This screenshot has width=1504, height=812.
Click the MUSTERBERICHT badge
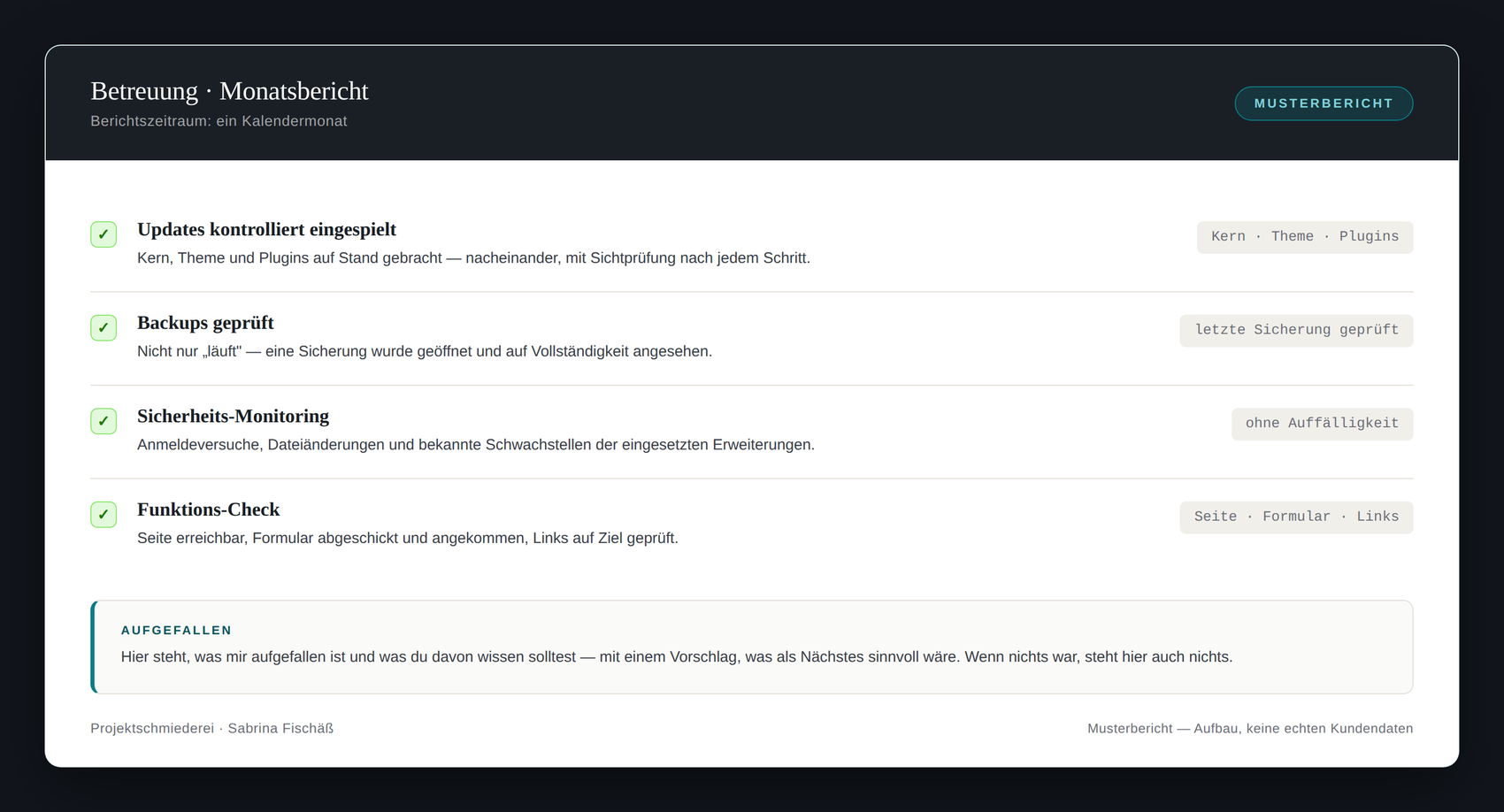tap(1324, 103)
